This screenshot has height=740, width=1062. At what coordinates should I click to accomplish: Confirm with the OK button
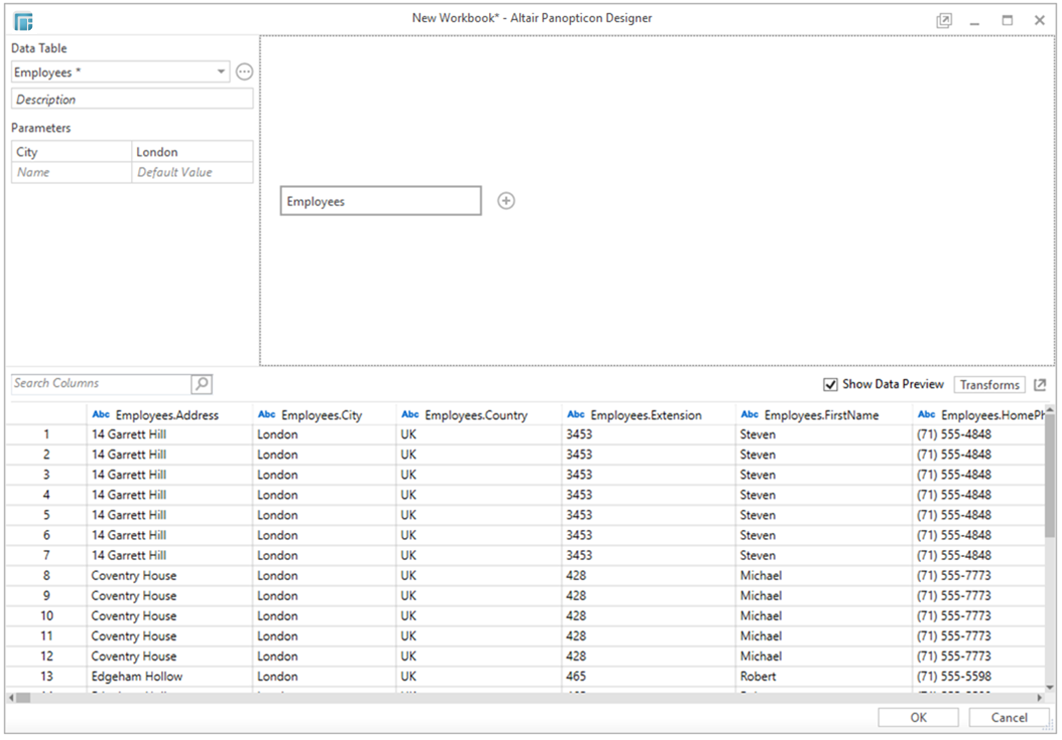click(918, 717)
